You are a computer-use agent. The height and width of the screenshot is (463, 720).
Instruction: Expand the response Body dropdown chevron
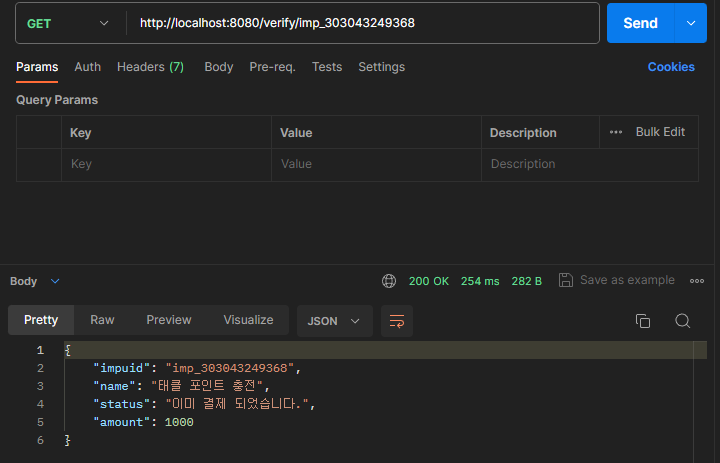pyautogui.click(x=55, y=281)
